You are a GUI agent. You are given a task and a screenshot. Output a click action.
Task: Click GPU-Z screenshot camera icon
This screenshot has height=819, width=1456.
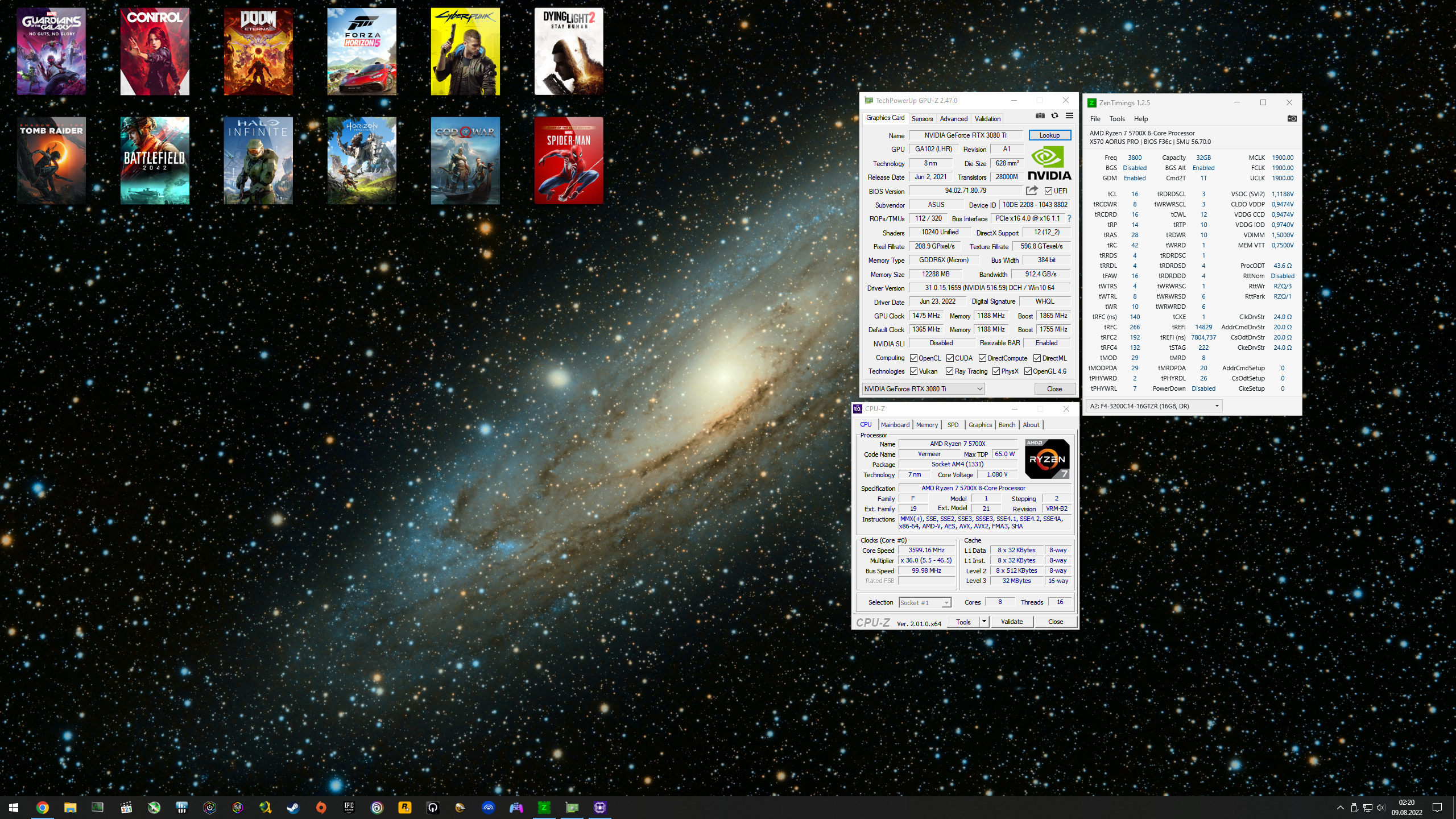click(x=1040, y=116)
